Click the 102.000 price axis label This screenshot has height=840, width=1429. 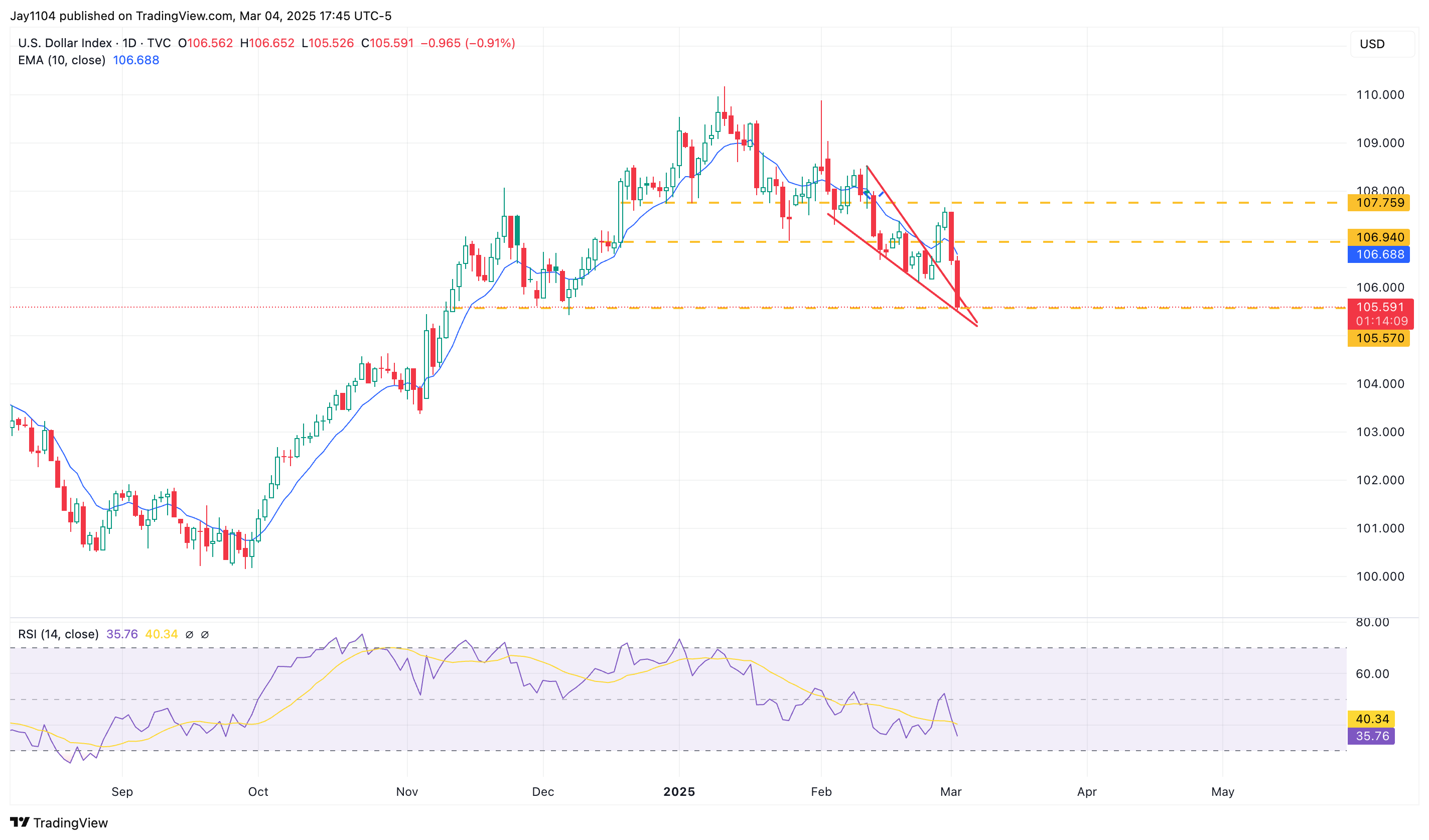[x=1380, y=480]
